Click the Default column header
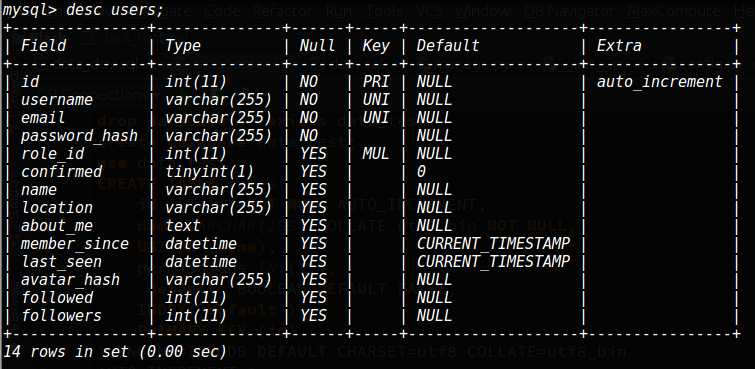The height and width of the screenshot is (369, 755). [x=448, y=46]
